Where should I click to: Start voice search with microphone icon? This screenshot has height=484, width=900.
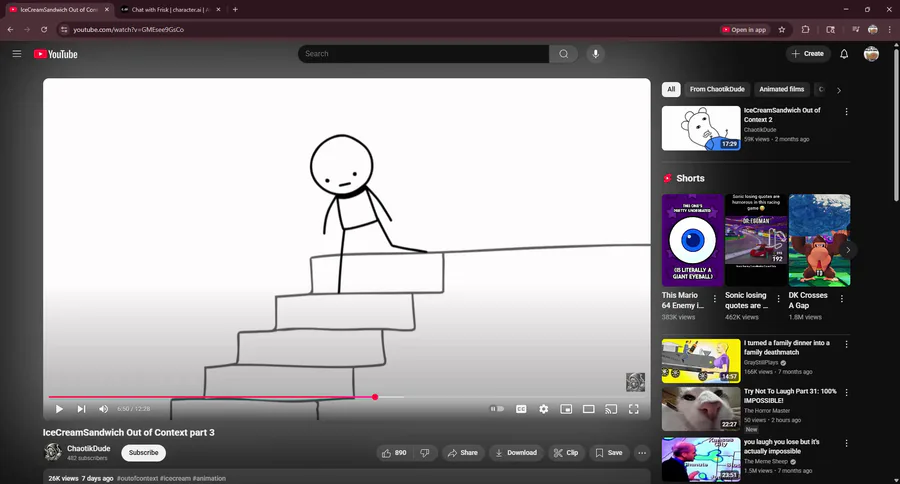[595, 54]
